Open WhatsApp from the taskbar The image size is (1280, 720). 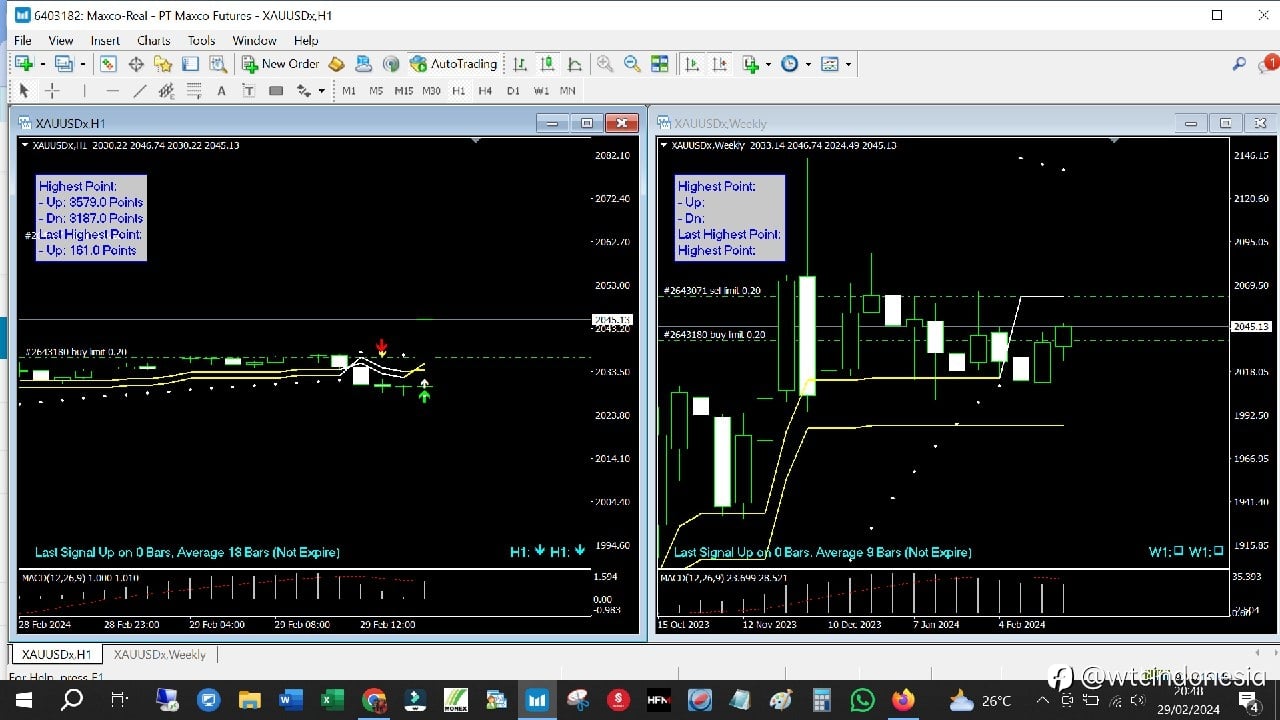coord(862,700)
